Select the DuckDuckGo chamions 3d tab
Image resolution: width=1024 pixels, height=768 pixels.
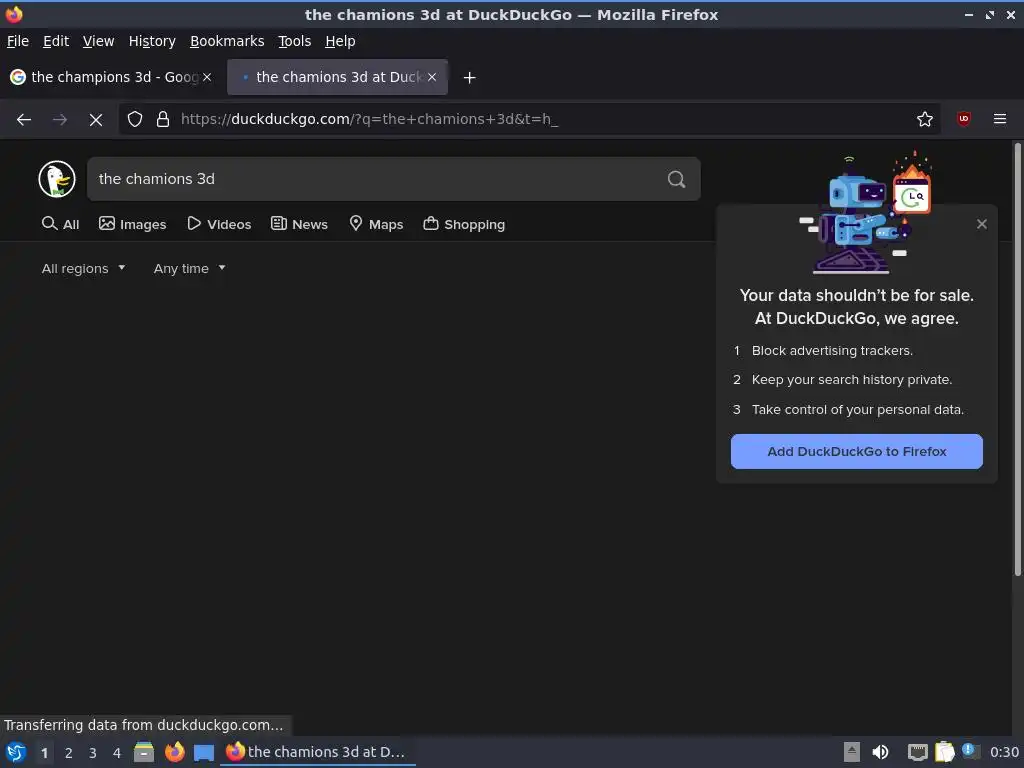click(337, 77)
